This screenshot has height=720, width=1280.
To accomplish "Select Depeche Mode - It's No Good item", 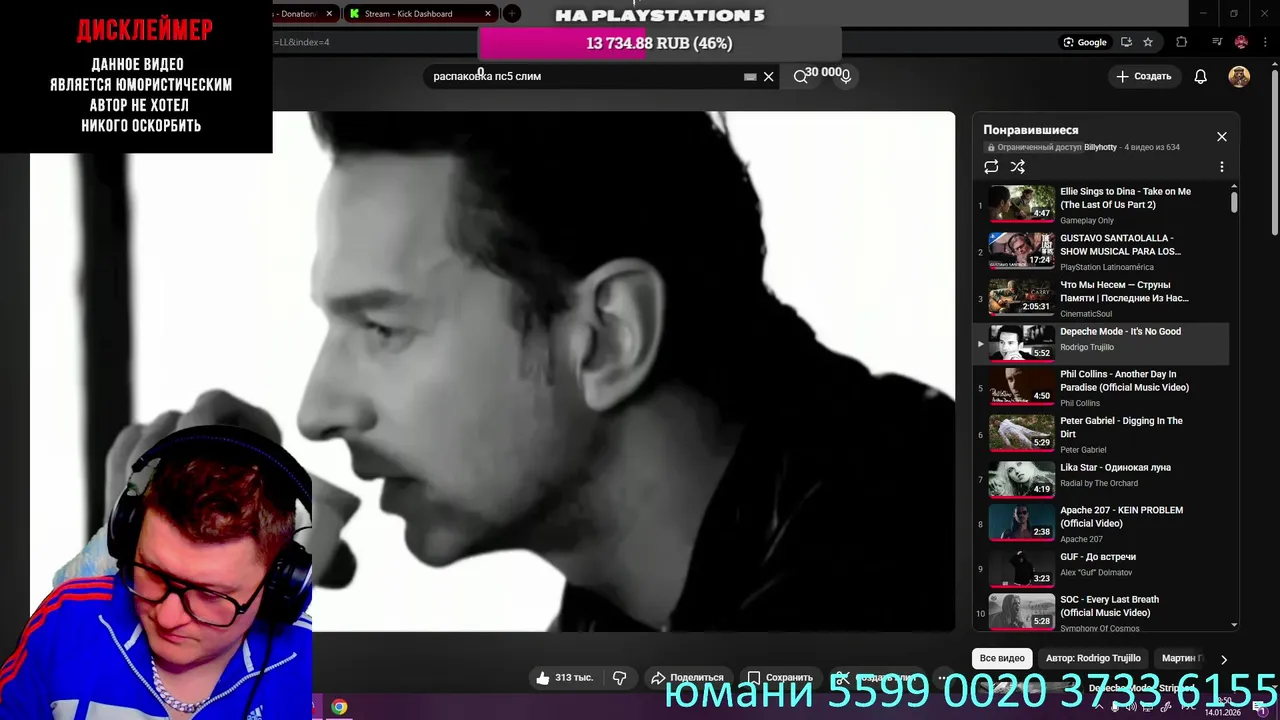I will point(1101,344).
